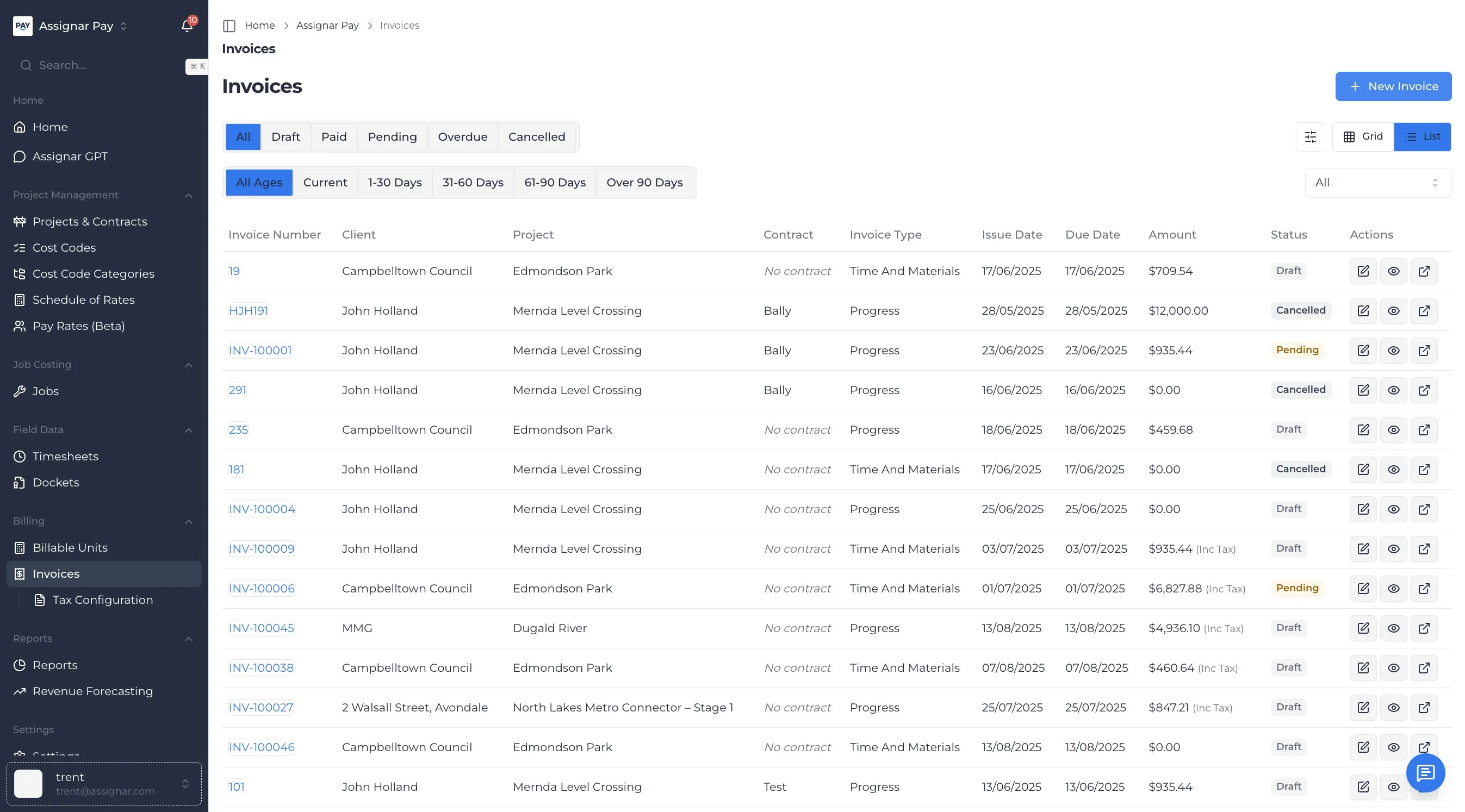This screenshot has height=812, width=1465.
Task: Open invoice INV-100001 in new tab
Action: pos(1424,351)
